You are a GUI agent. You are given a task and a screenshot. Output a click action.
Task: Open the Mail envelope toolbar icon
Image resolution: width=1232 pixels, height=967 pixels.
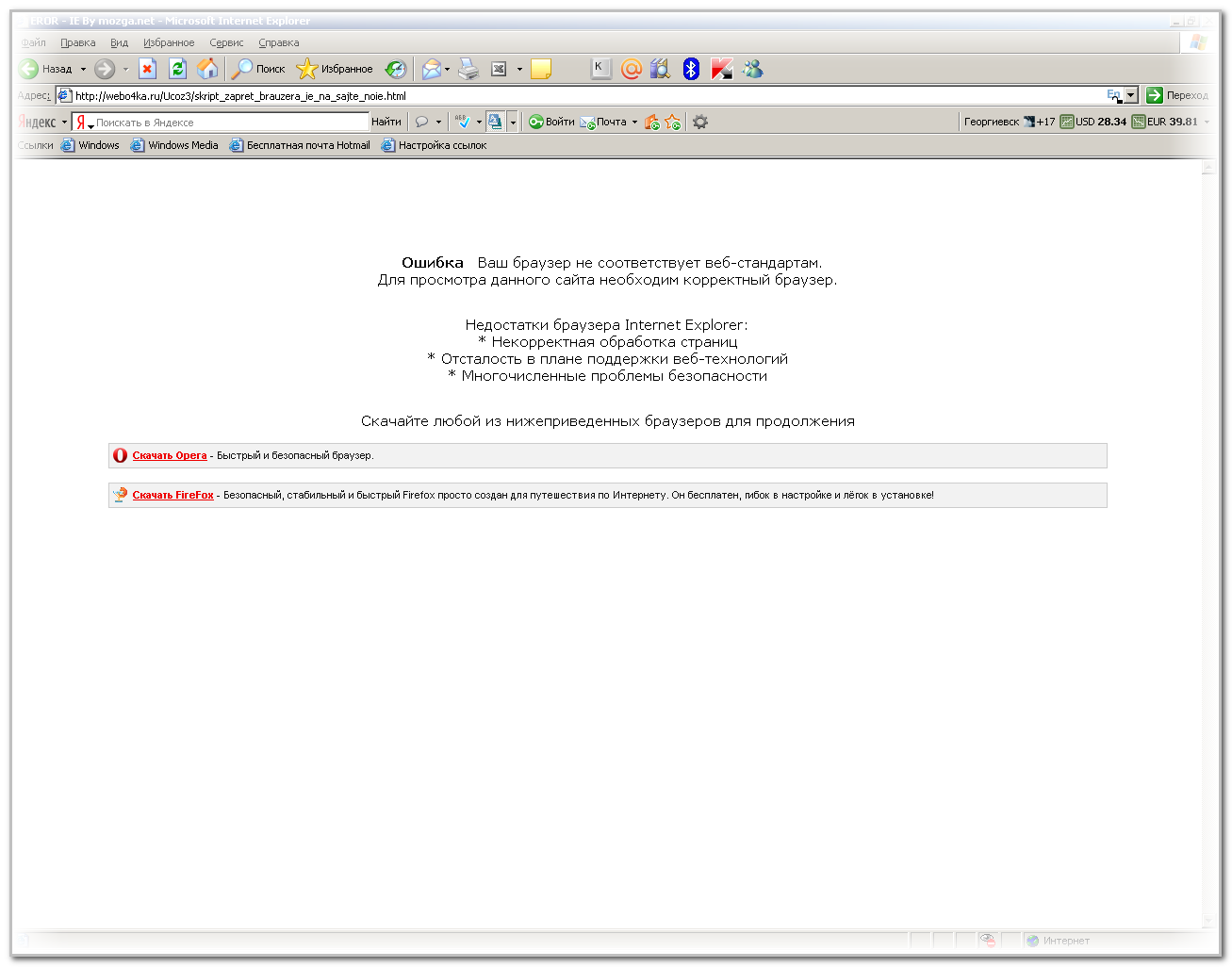(431, 69)
